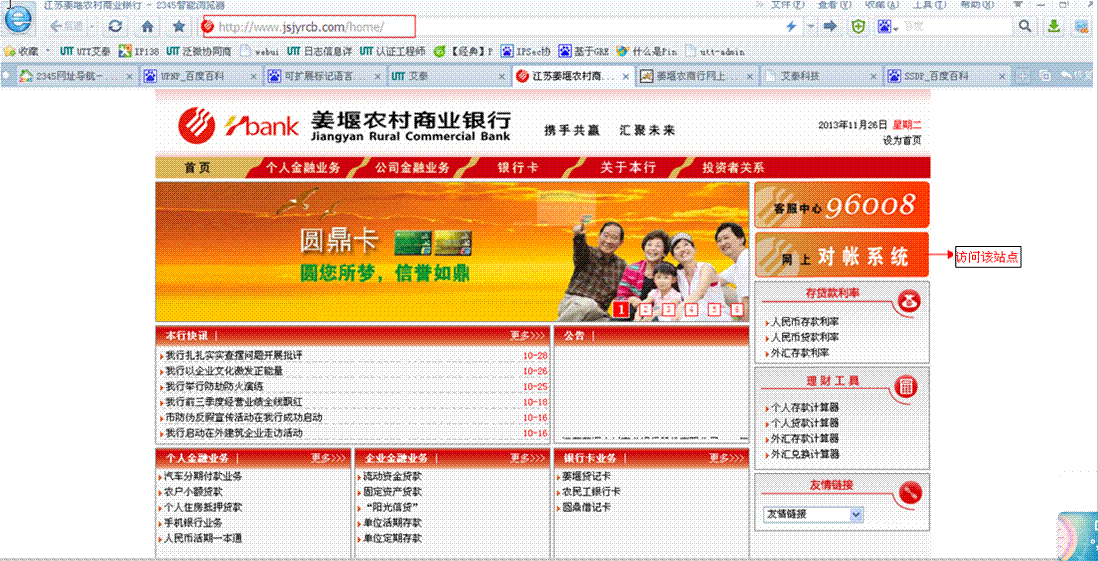Go to the browser home page icon

click(147, 27)
